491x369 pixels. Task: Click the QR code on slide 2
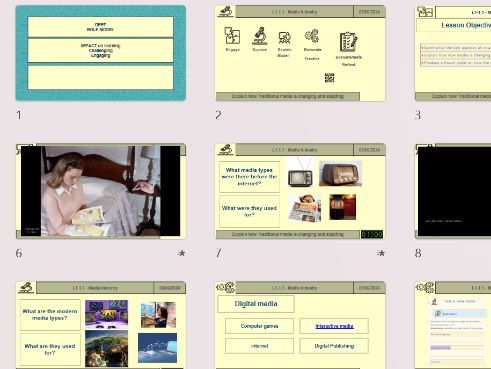(329, 78)
